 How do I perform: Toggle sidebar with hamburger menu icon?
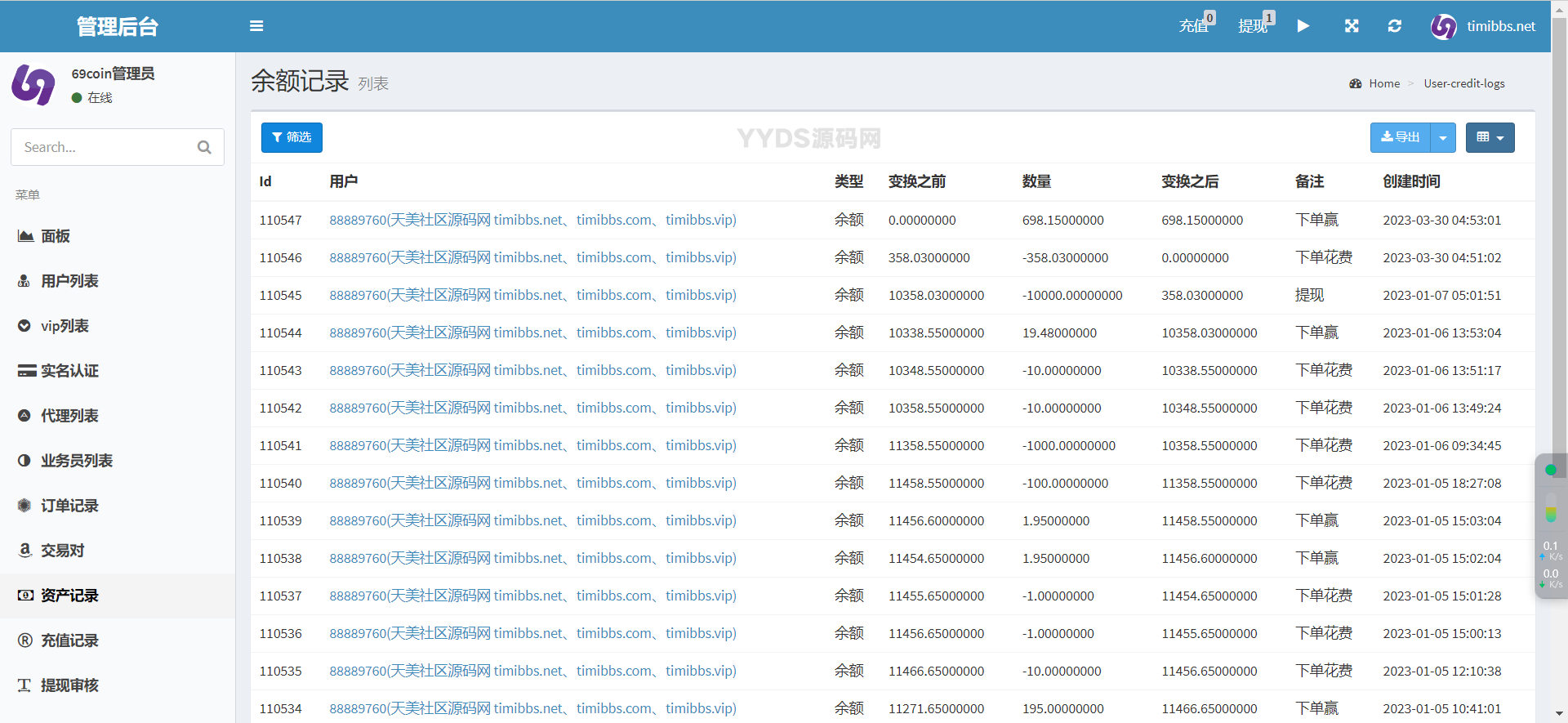click(256, 26)
